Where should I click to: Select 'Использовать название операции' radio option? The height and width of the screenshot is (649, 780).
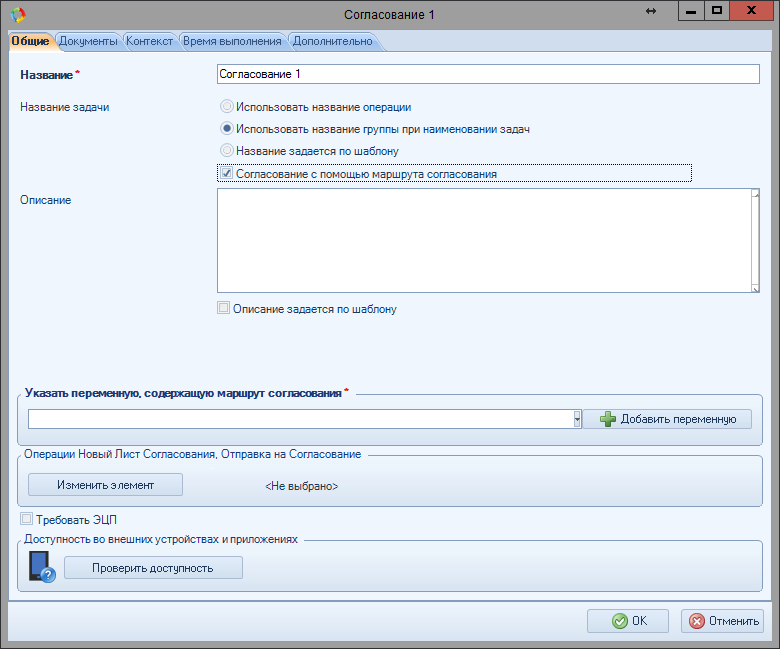tap(227, 106)
